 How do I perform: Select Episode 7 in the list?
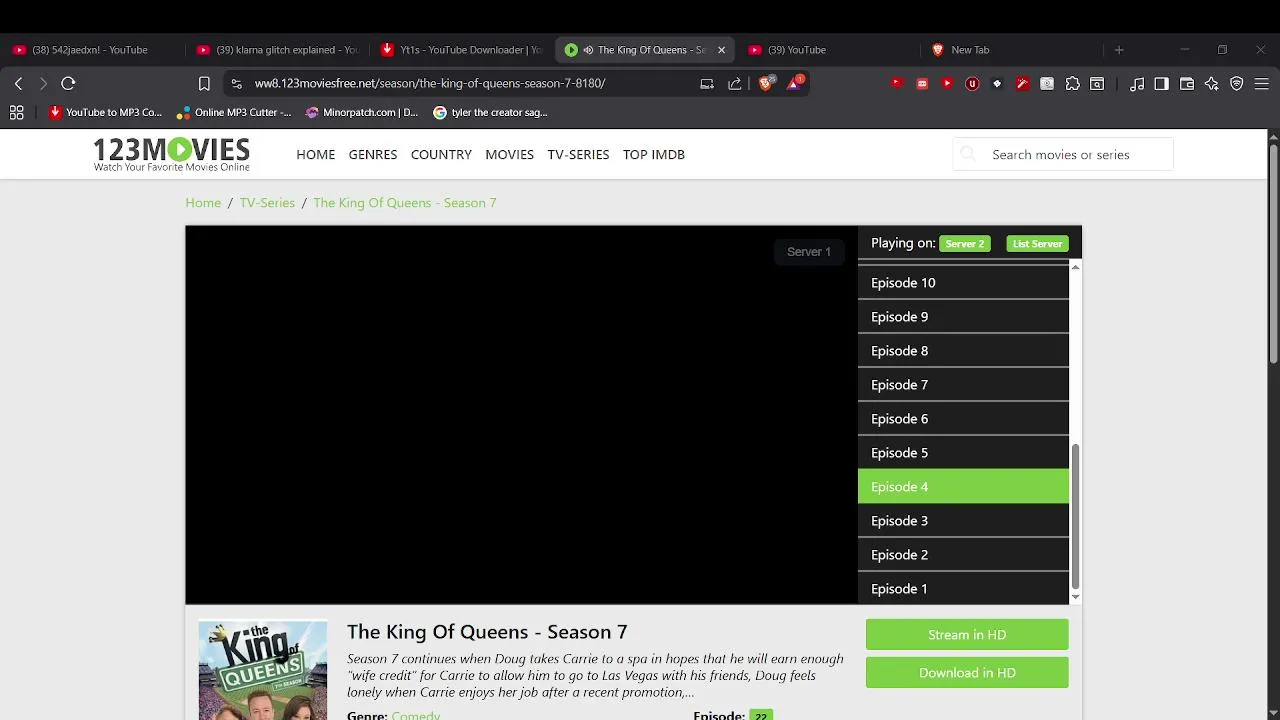963,385
